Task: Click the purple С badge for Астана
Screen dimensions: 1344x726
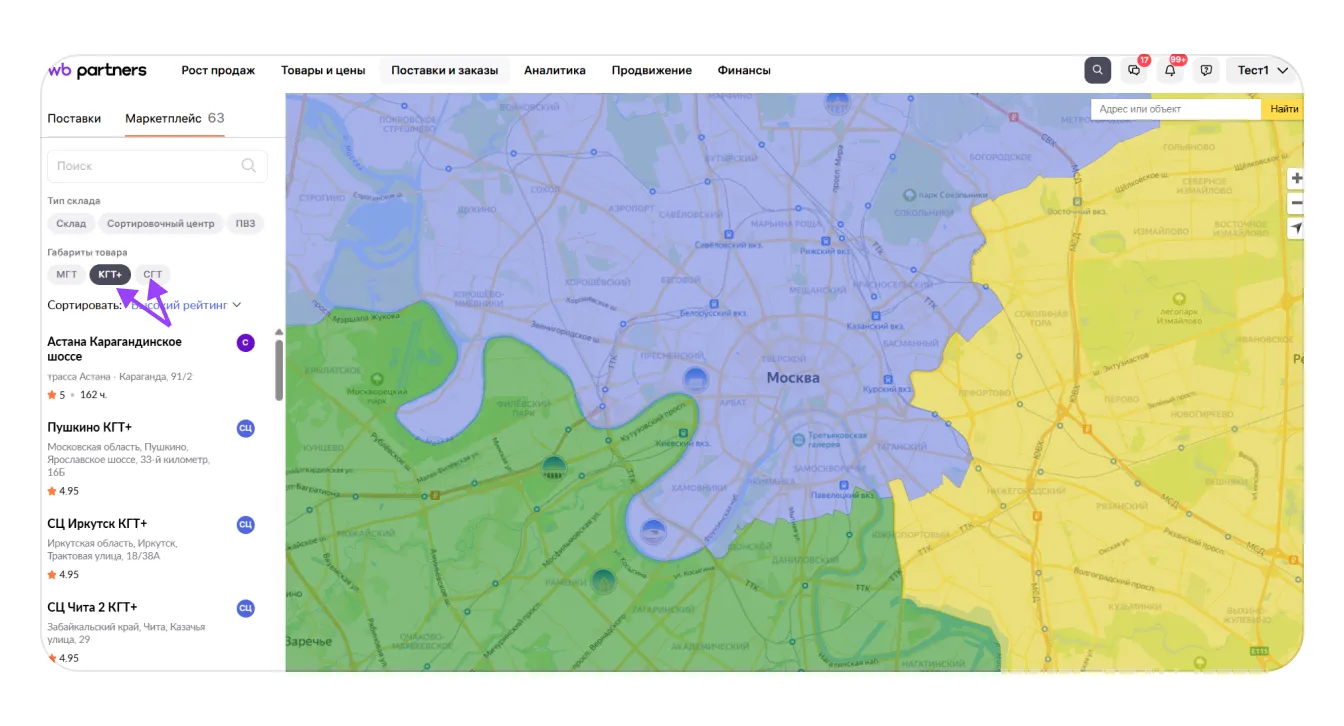Action: [x=245, y=343]
